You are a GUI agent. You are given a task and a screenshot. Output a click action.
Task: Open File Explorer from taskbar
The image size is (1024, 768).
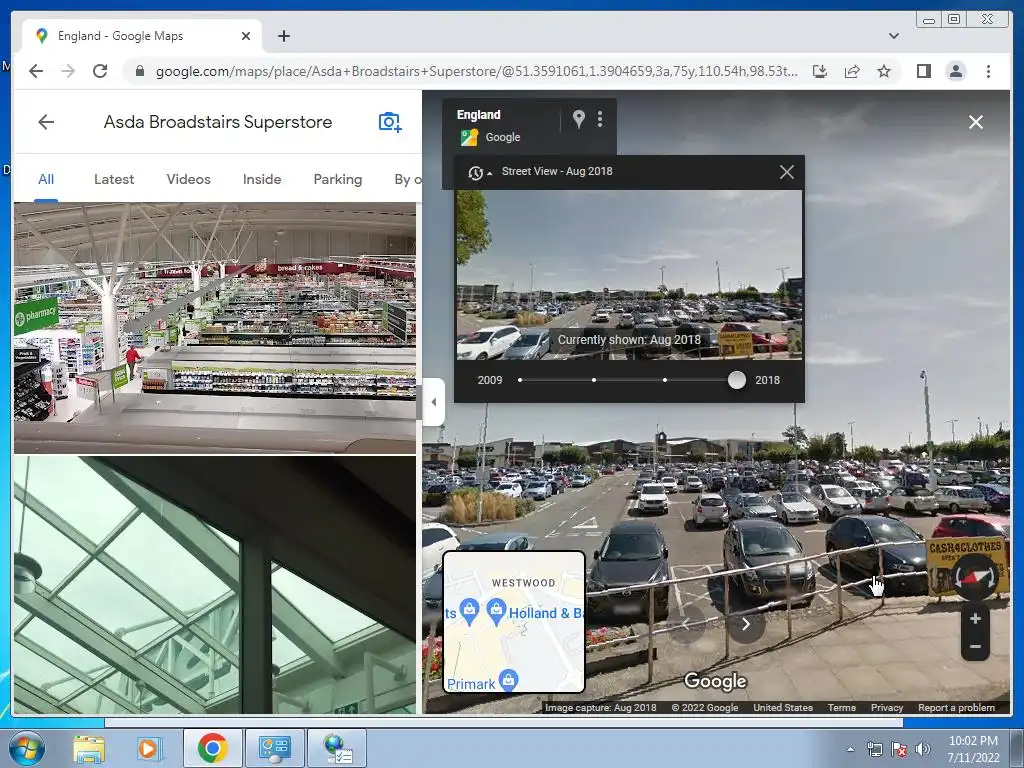(89, 748)
